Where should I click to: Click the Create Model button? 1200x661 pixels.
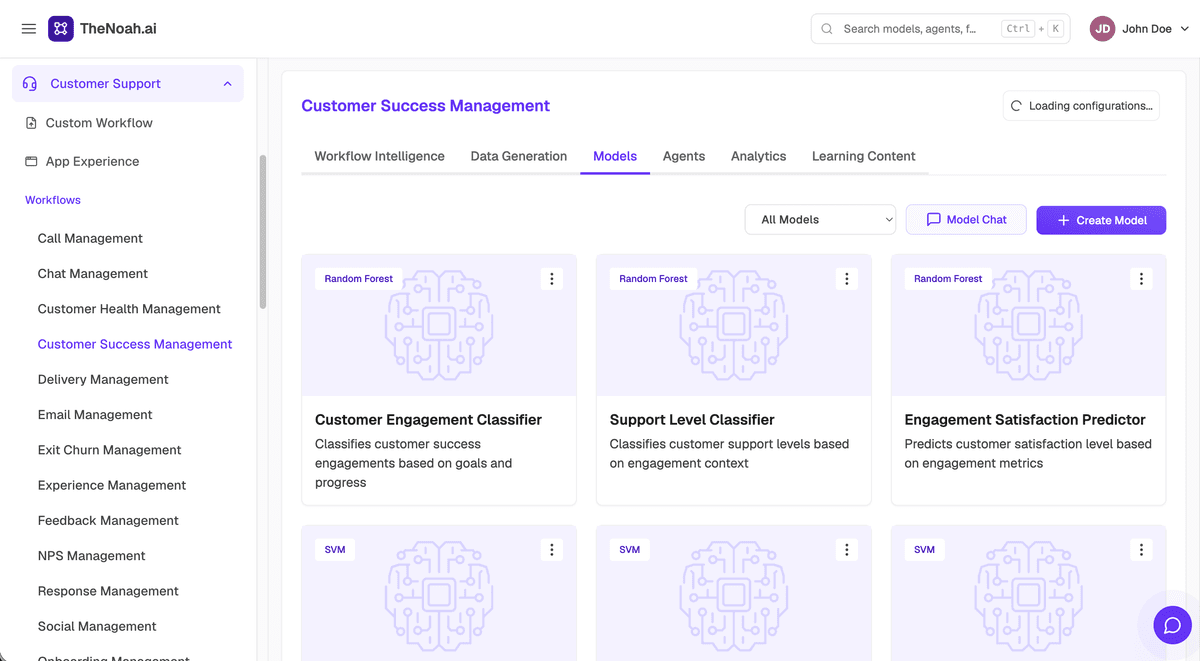click(1101, 220)
